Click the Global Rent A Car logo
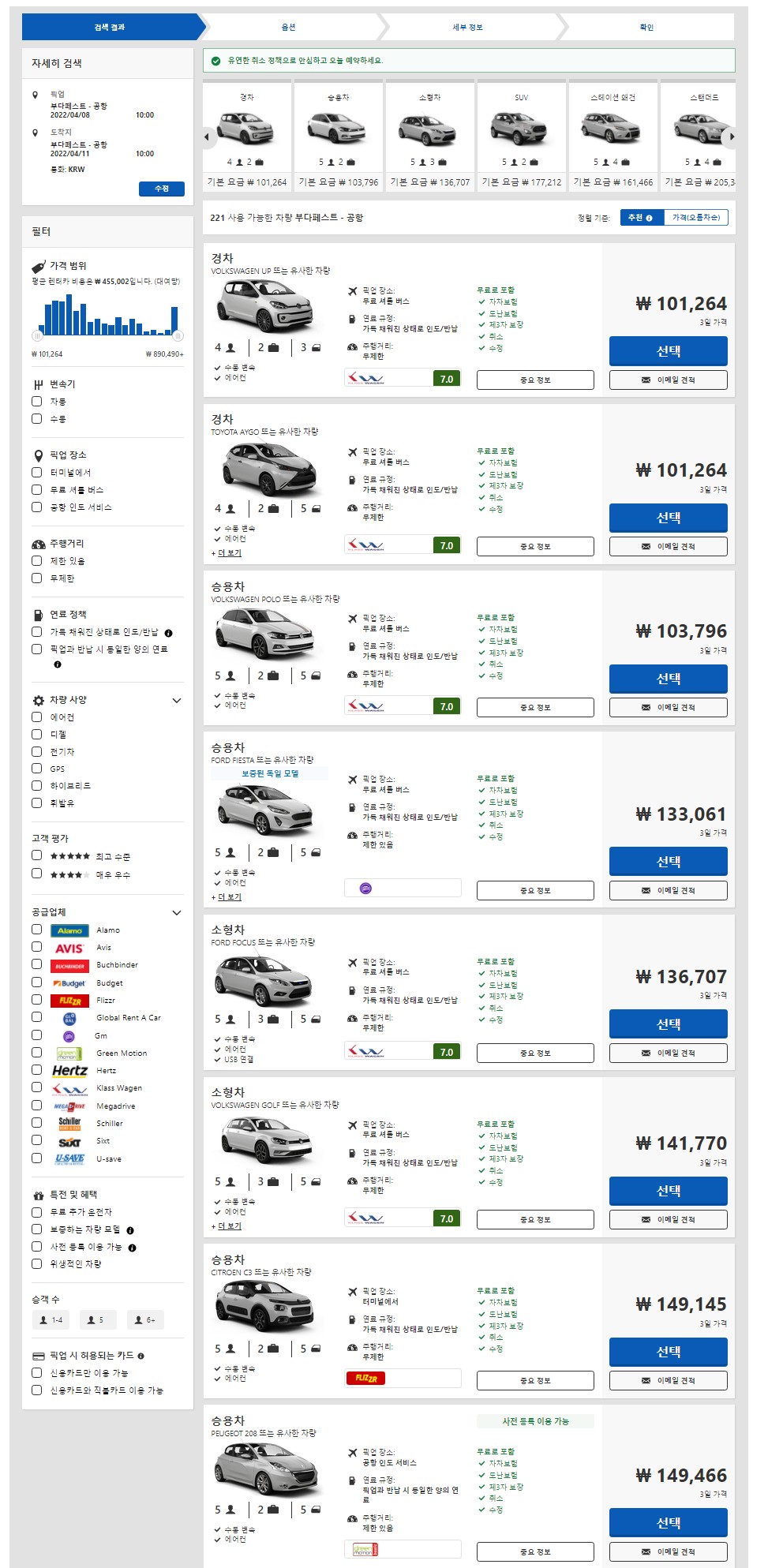The width and height of the screenshot is (768, 1568). coord(69,1018)
